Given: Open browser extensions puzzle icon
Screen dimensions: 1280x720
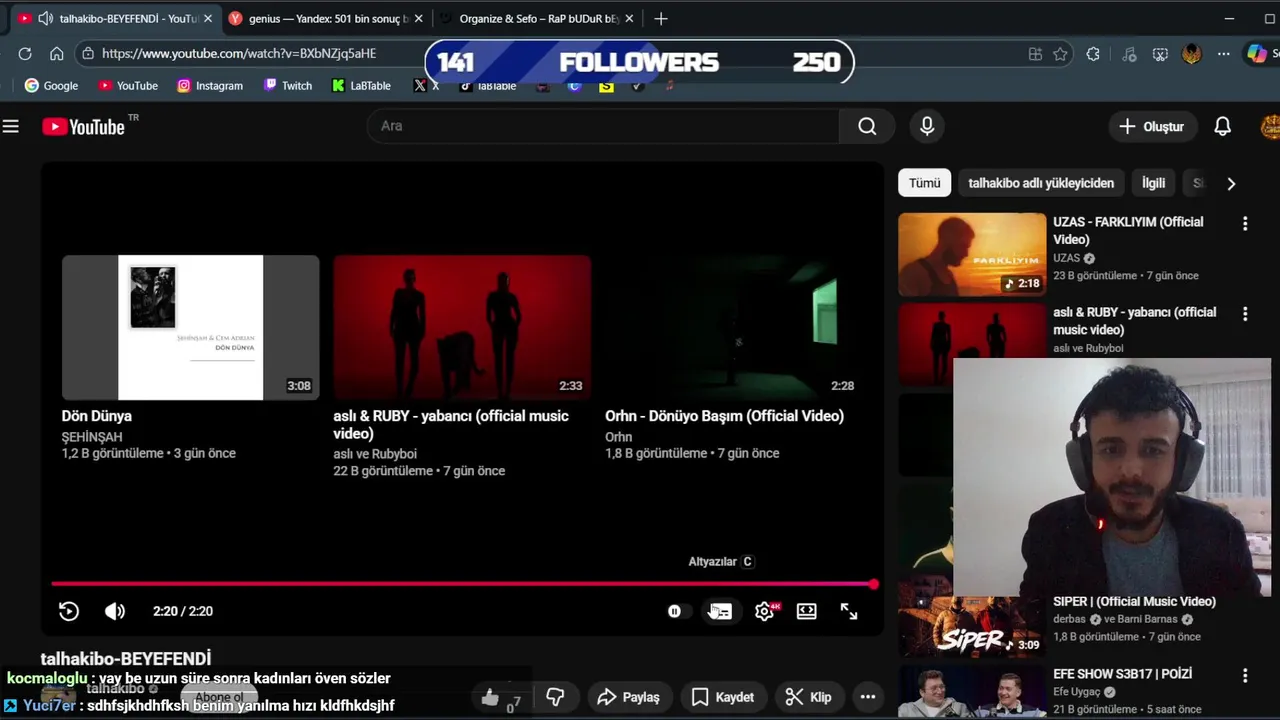Looking at the screenshot, I should coord(1093,54).
